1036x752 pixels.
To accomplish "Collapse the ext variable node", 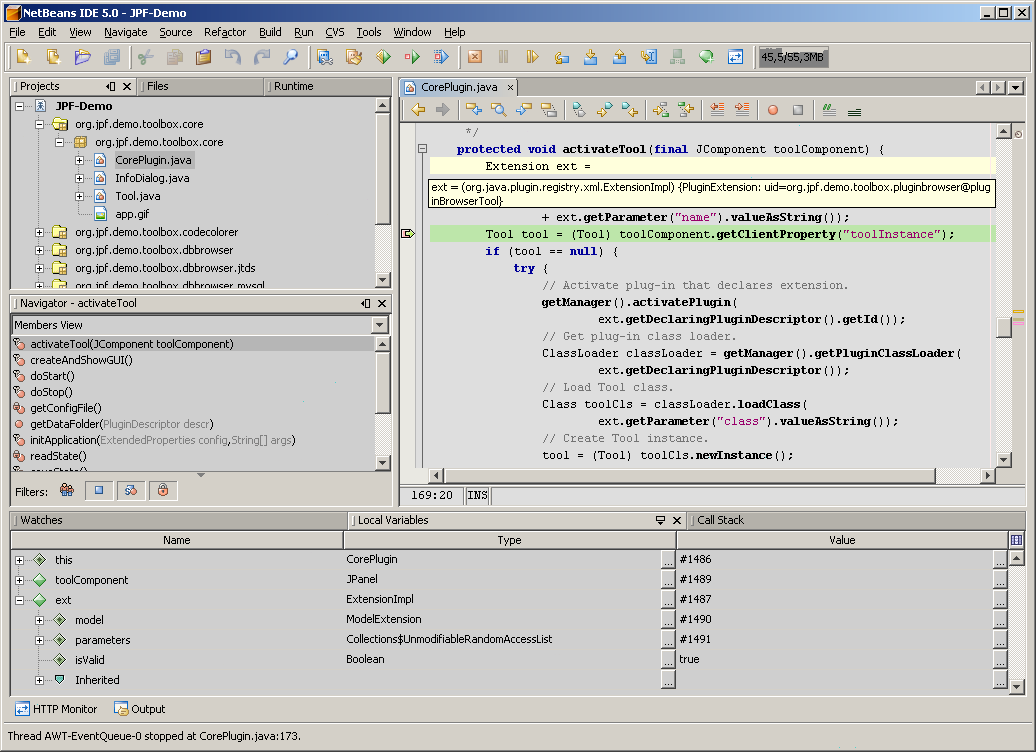I will (19, 600).
